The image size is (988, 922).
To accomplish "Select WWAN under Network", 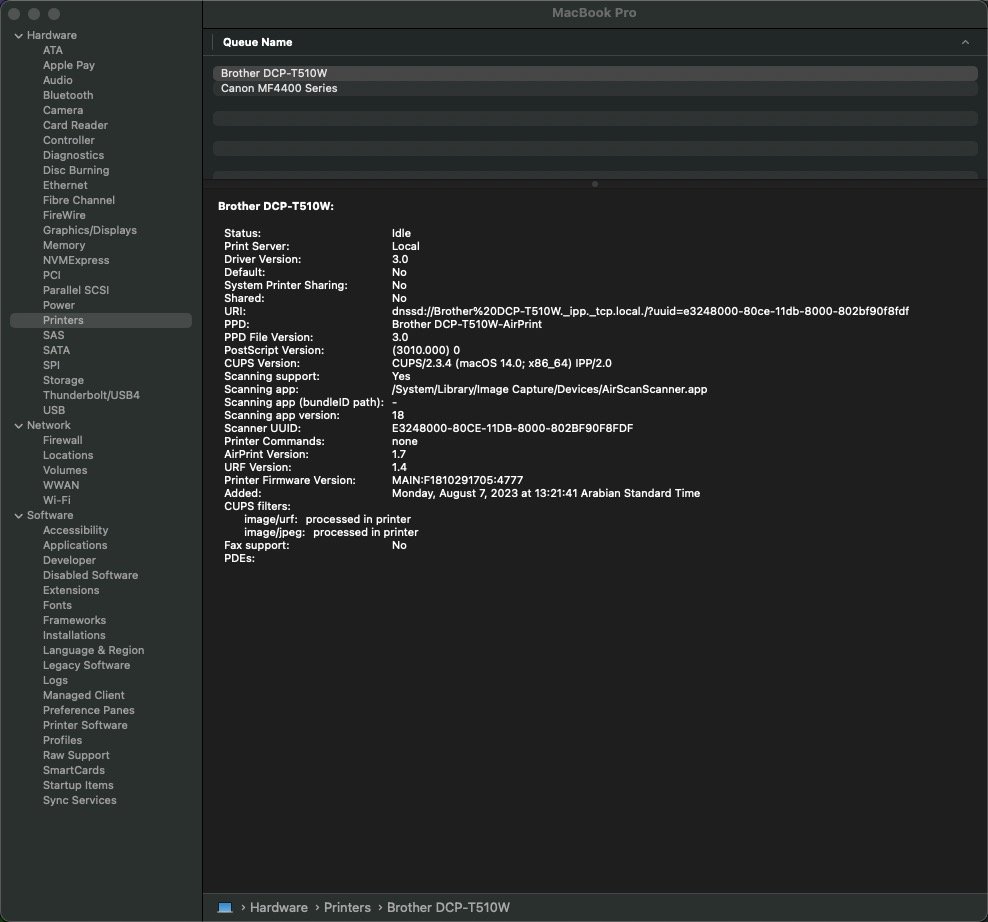I will (x=61, y=485).
